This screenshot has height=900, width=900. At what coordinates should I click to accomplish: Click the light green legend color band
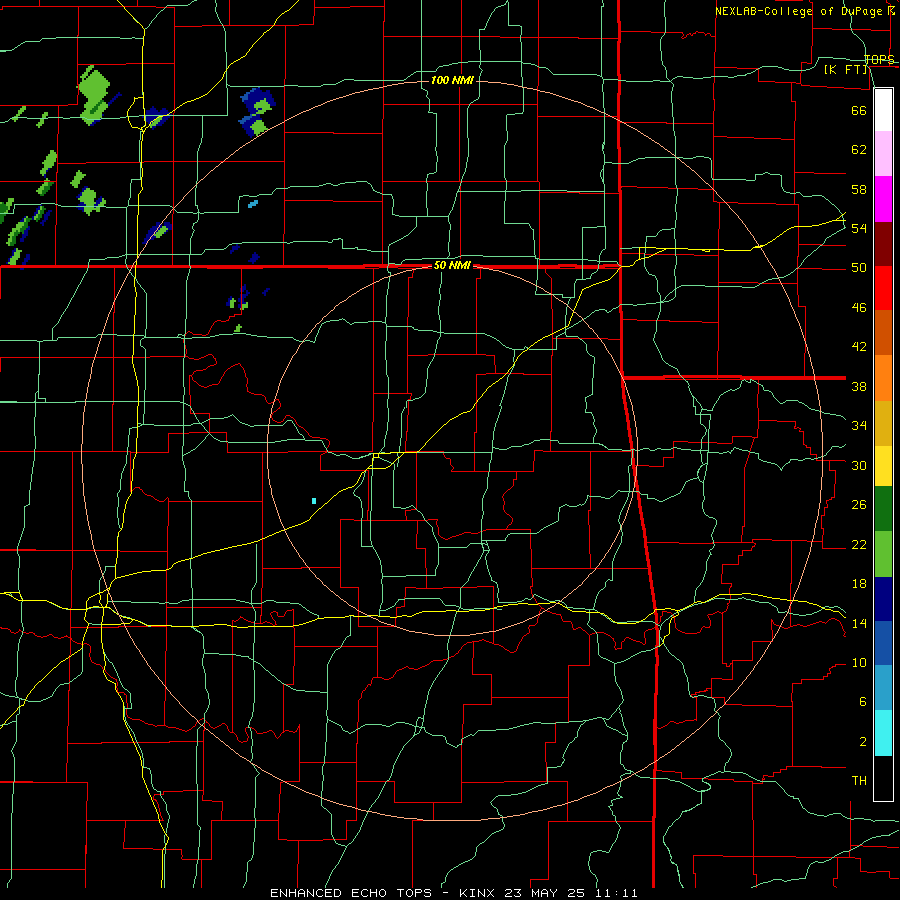(x=883, y=554)
